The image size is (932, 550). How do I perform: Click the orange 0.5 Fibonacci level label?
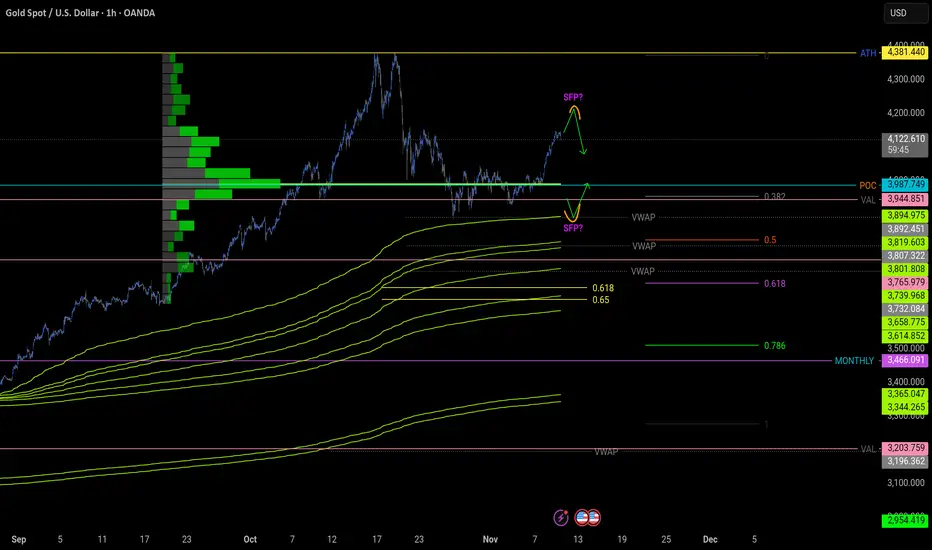pos(770,240)
